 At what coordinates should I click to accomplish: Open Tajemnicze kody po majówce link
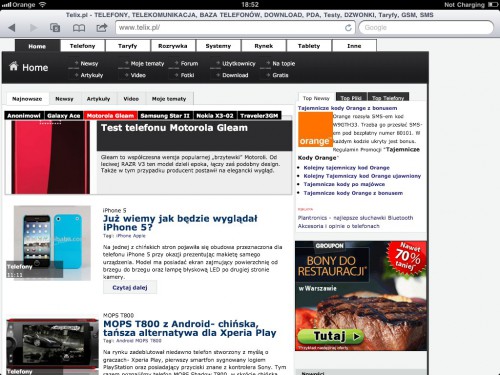344,184
